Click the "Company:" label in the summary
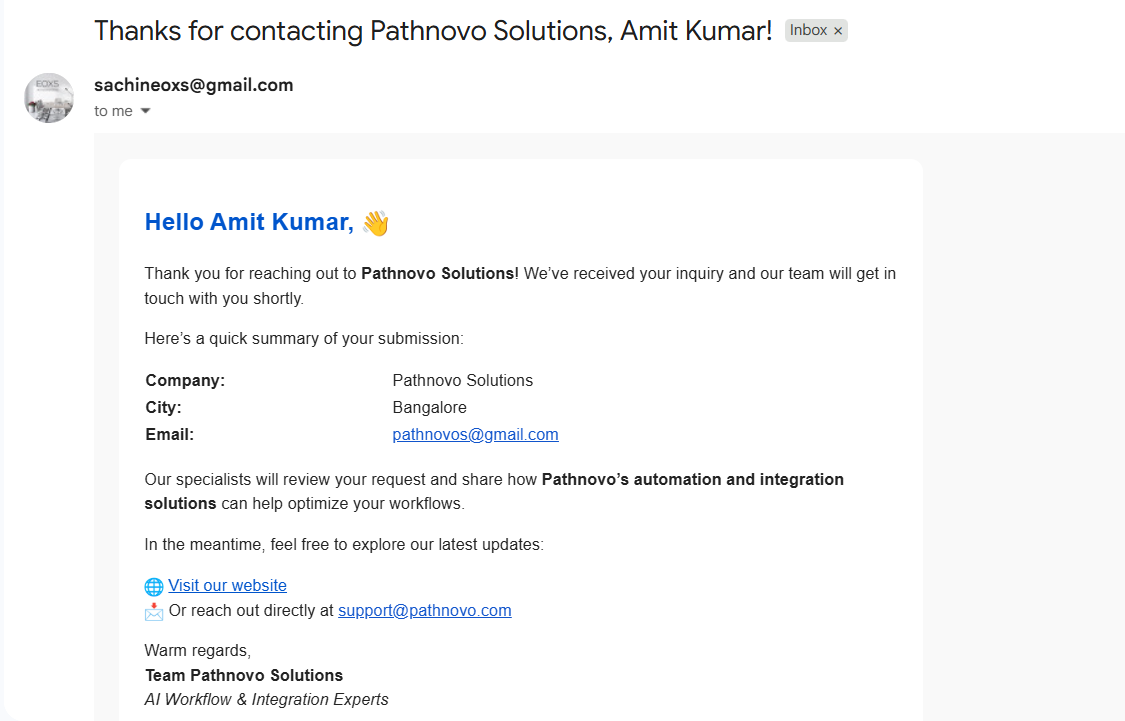Screen dimensions: 1125x721 click(185, 380)
